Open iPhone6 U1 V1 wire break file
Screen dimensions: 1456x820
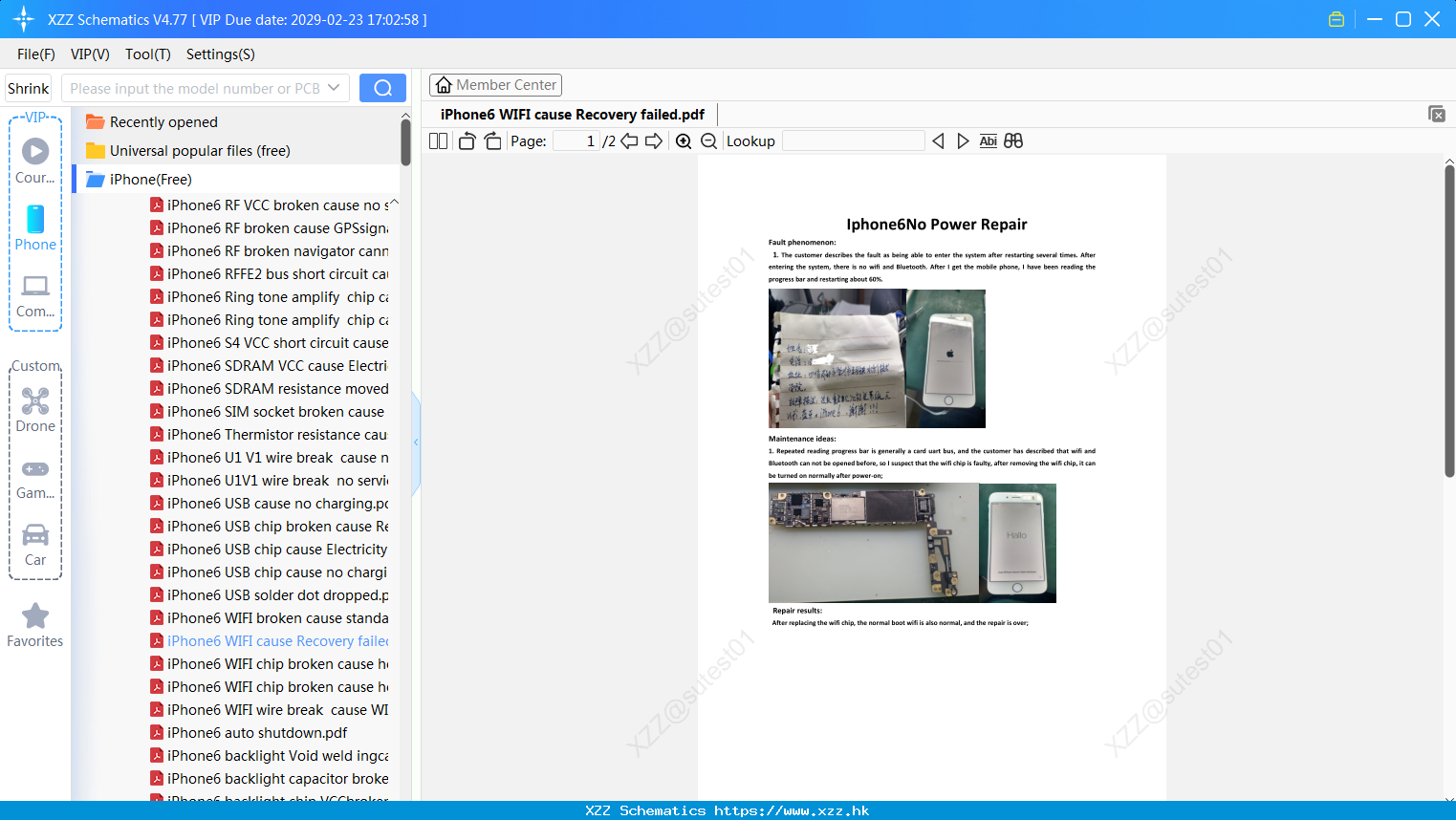point(270,457)
